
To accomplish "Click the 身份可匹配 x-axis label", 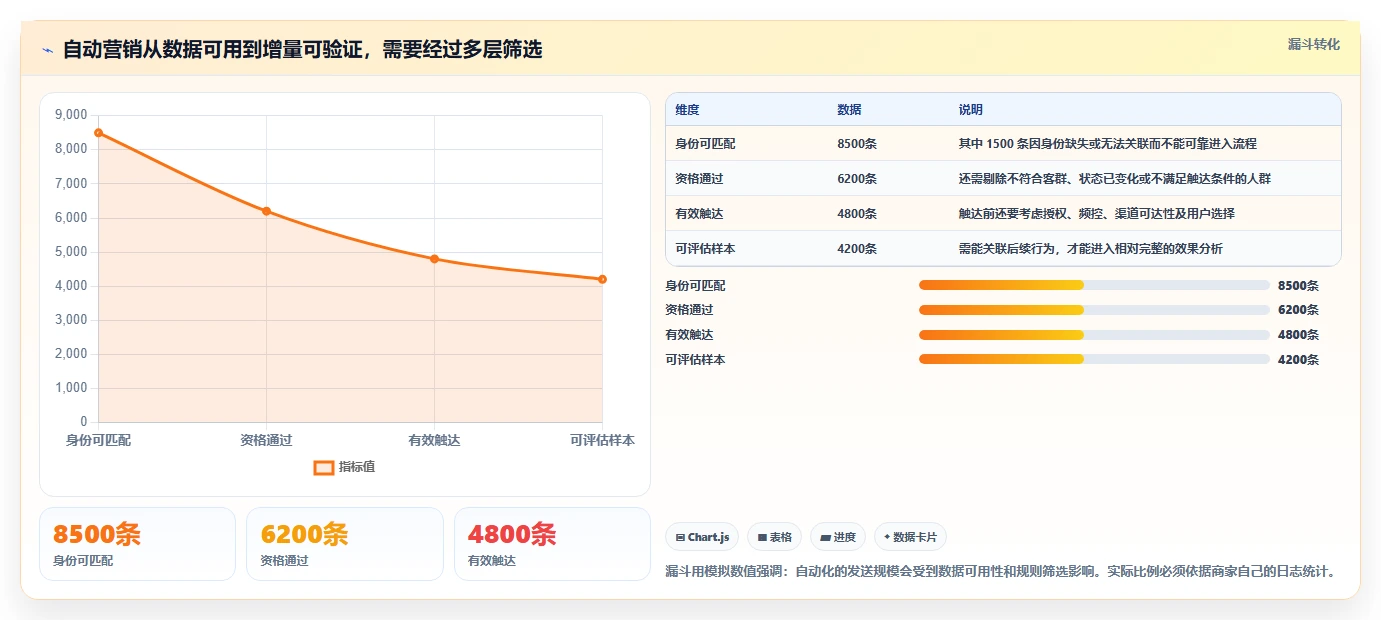I will point(98,440).
